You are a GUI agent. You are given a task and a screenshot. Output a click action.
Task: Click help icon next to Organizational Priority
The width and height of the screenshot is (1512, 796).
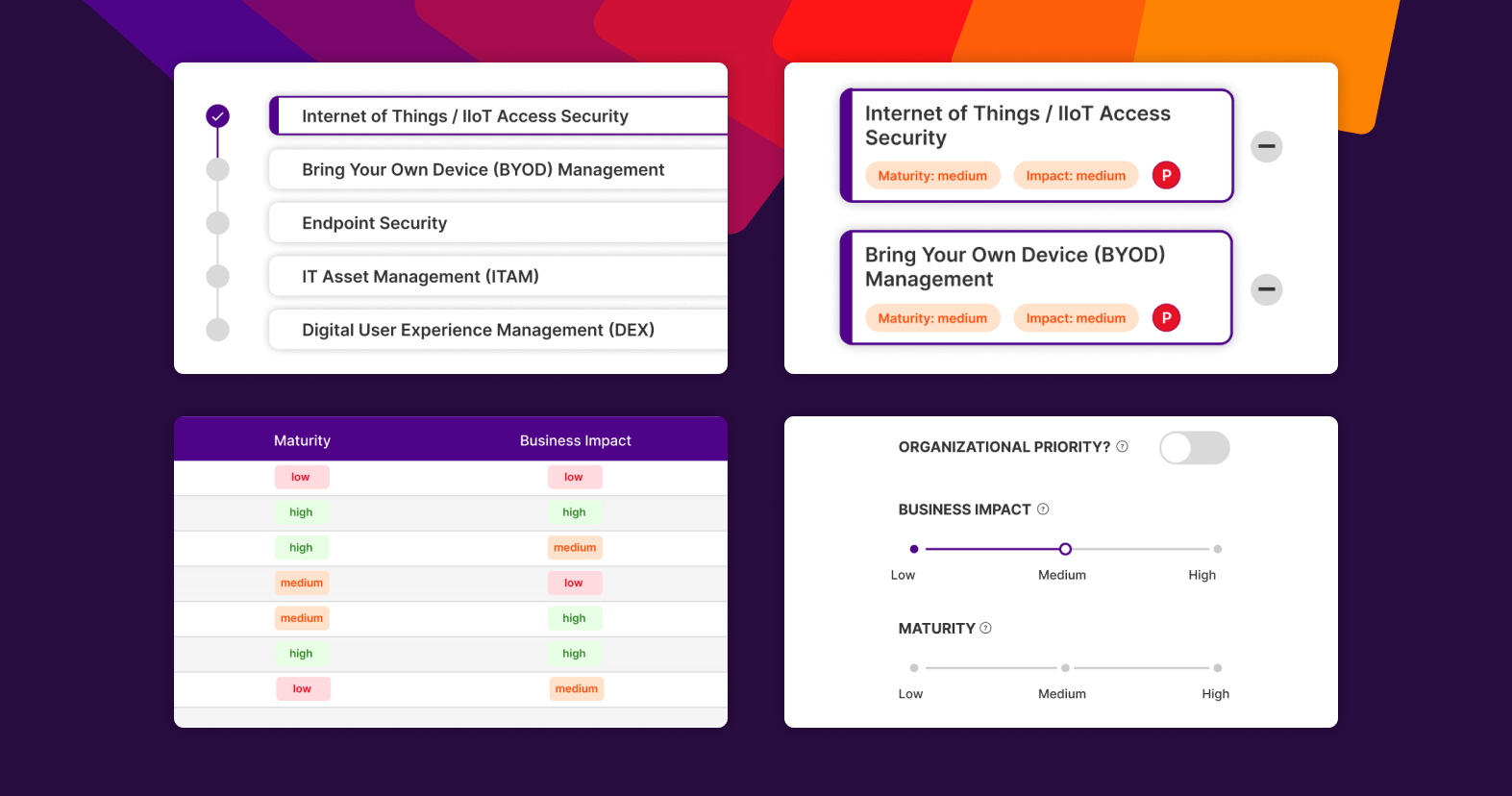pos(1122,447)
